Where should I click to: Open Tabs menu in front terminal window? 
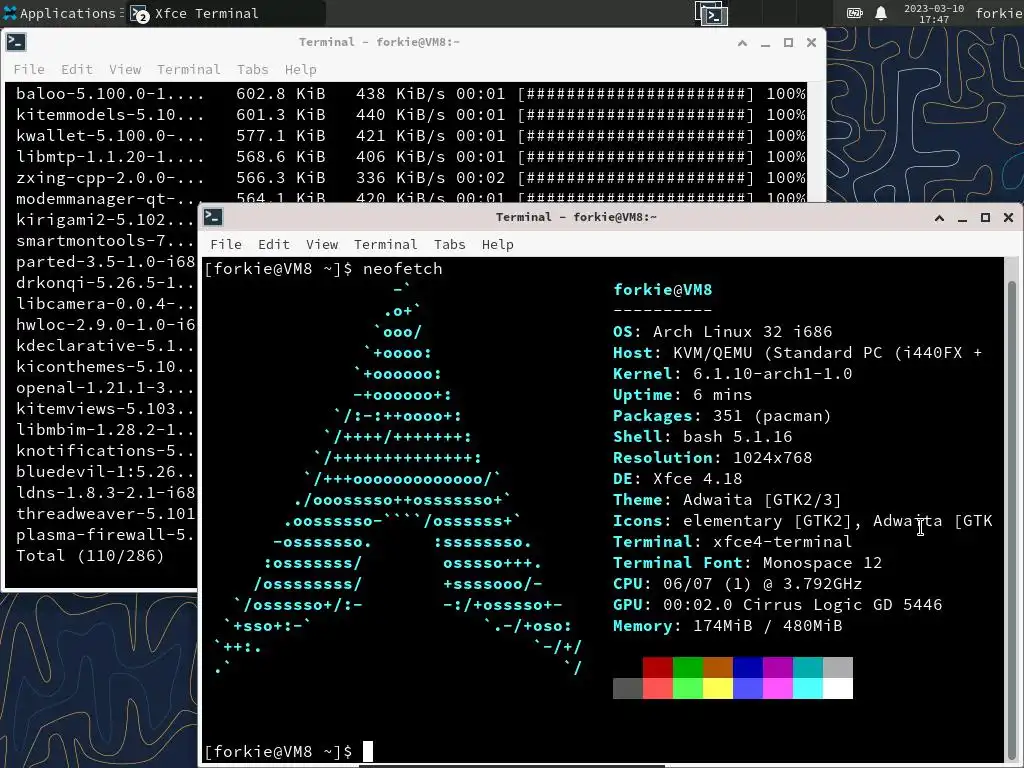tap(449, 244)
